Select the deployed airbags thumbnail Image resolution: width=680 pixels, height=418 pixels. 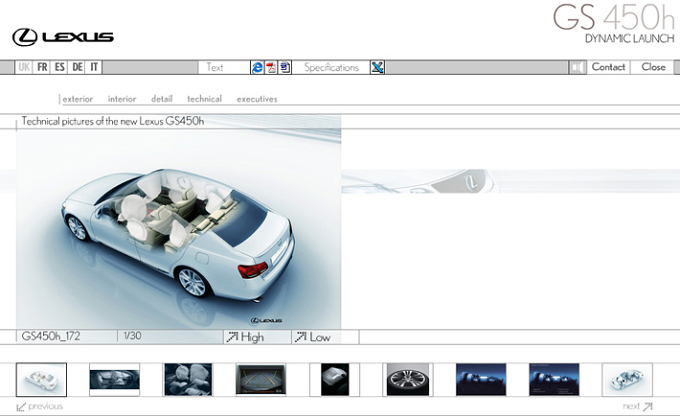coord(188,380)
